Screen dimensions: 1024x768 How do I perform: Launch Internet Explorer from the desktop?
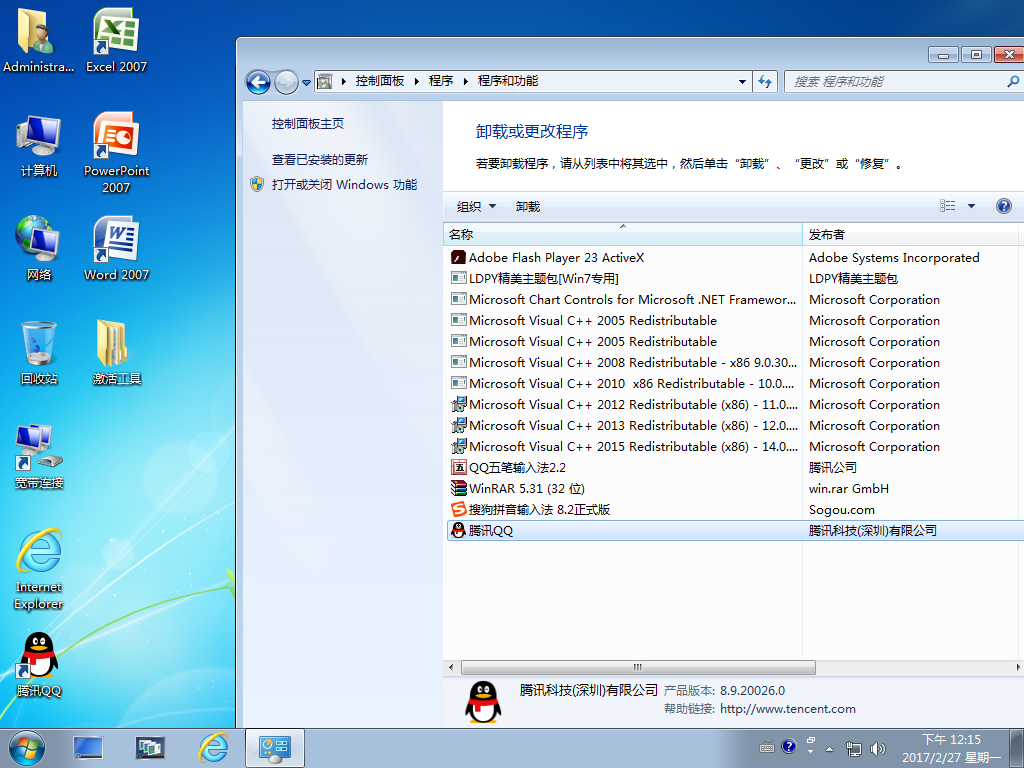[x=39, y=569]
